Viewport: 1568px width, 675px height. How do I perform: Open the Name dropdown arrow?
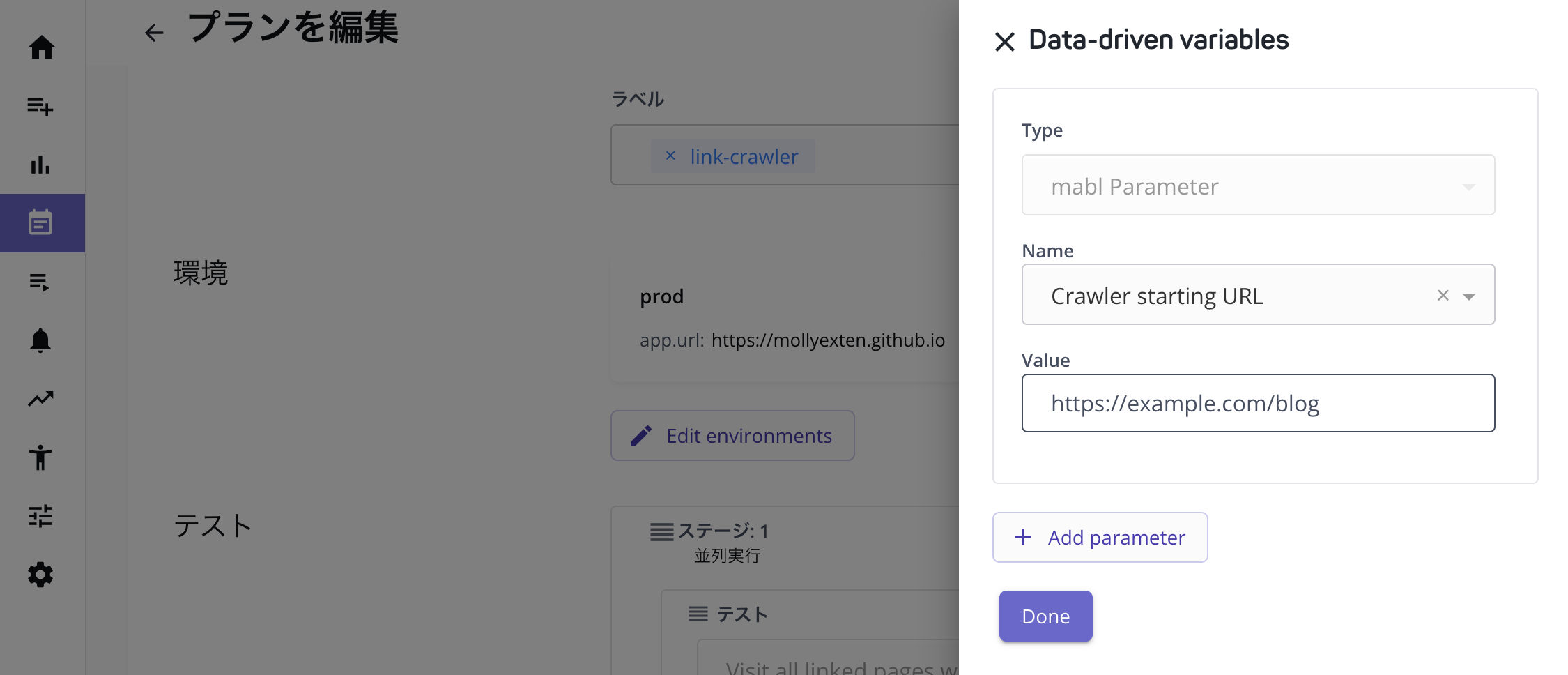[x=1469, y=296]
